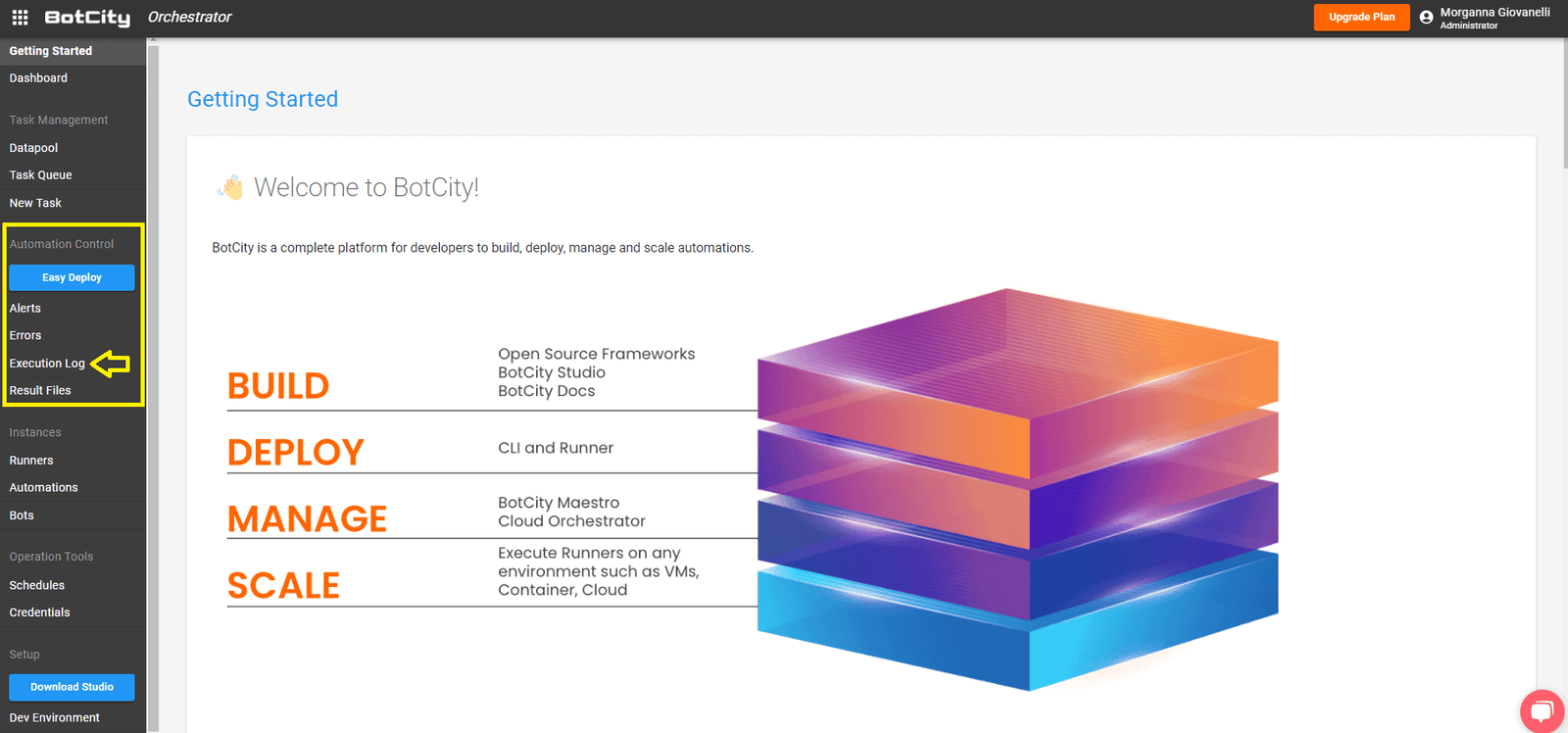
Task: Open the Alerts page
Action: pyautogui.click(x=25, y=308)
